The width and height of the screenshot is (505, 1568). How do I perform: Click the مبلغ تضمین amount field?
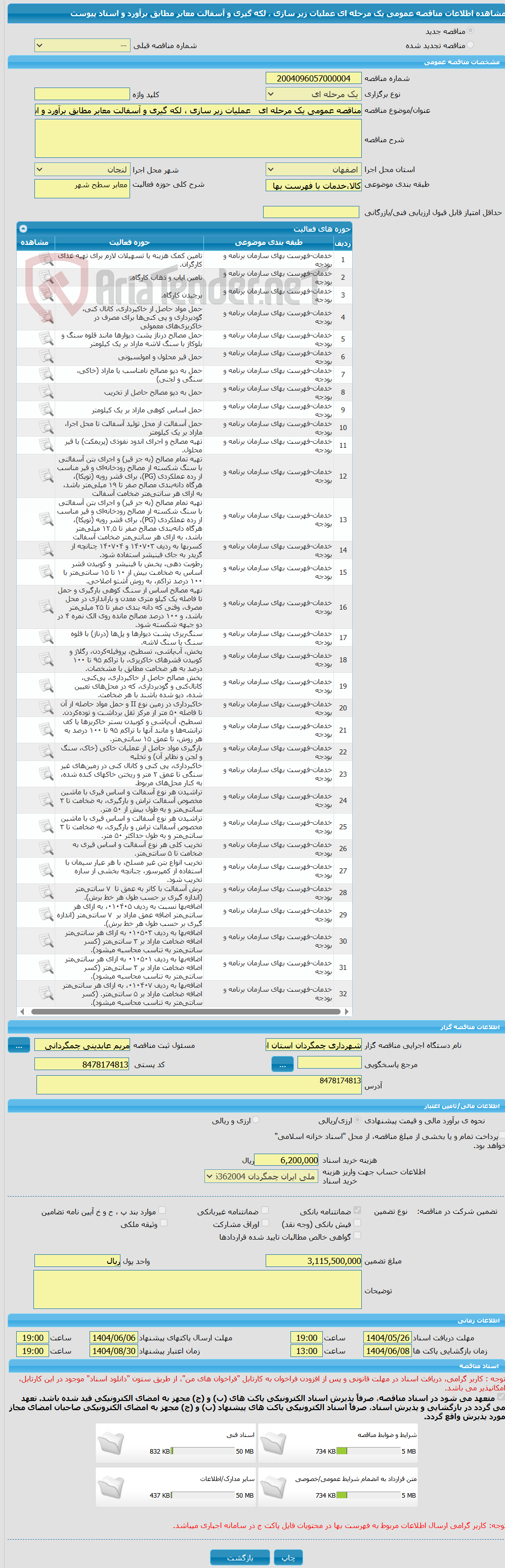click(313, 1260)
